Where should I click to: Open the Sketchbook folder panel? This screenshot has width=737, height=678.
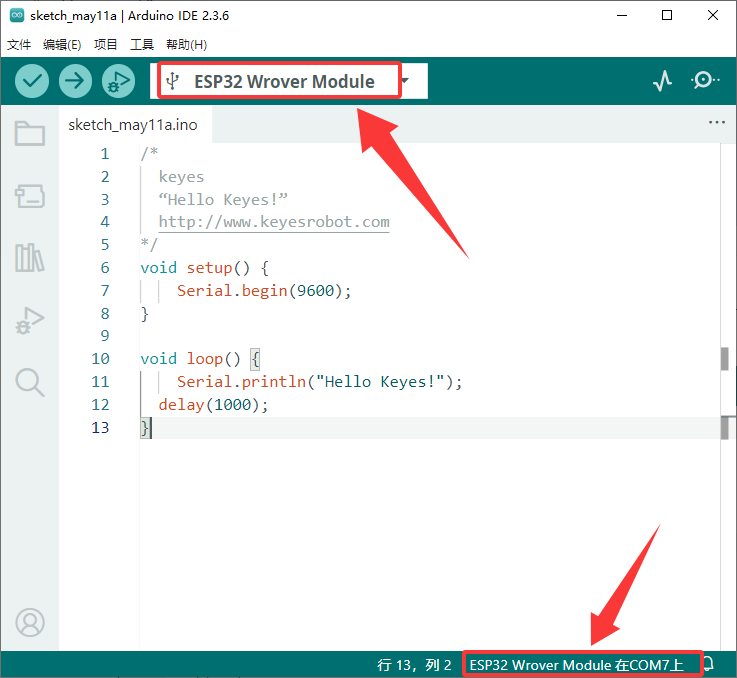point(30,134)
